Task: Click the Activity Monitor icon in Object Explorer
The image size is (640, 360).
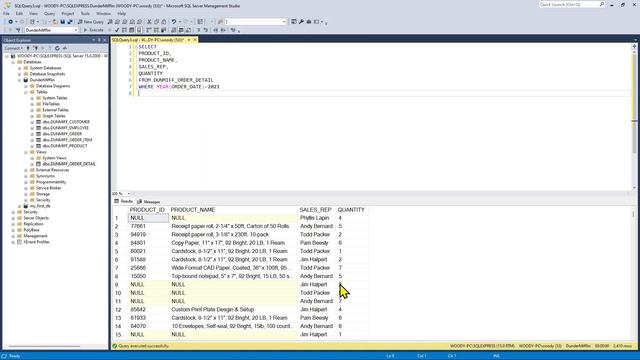Action: click(x=64, y=48)
